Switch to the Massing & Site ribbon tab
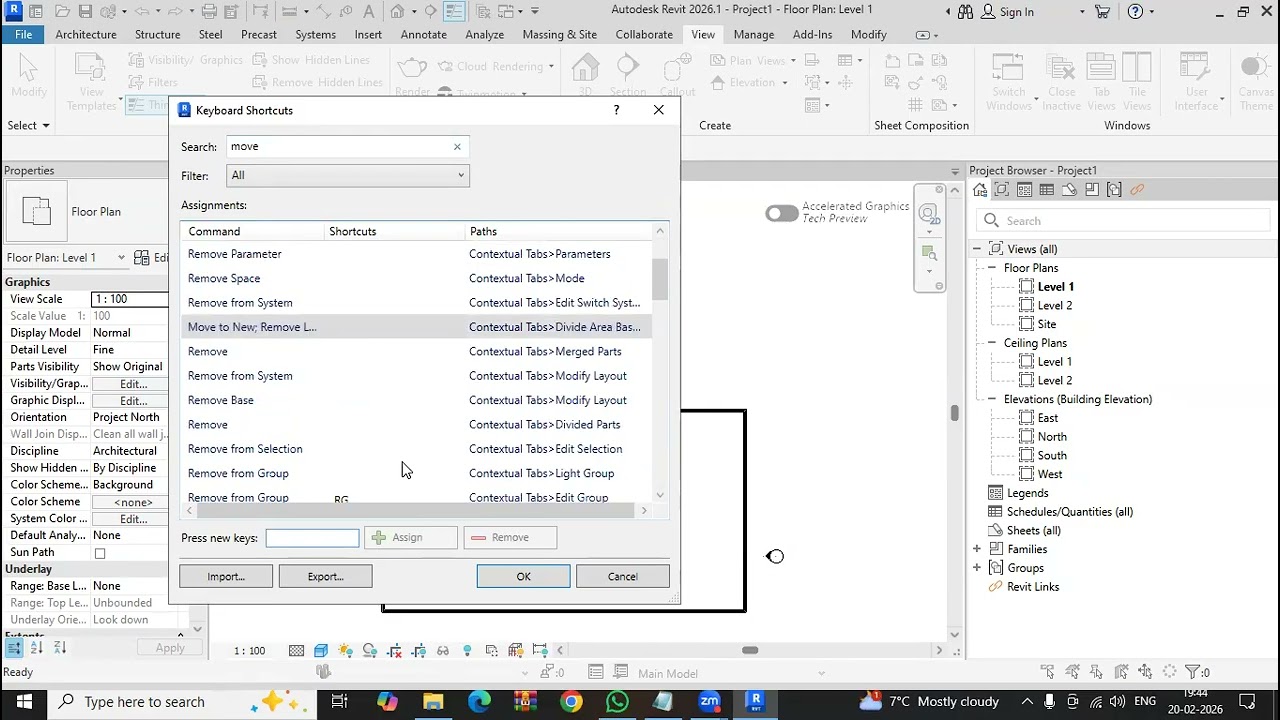 point(559,34)
